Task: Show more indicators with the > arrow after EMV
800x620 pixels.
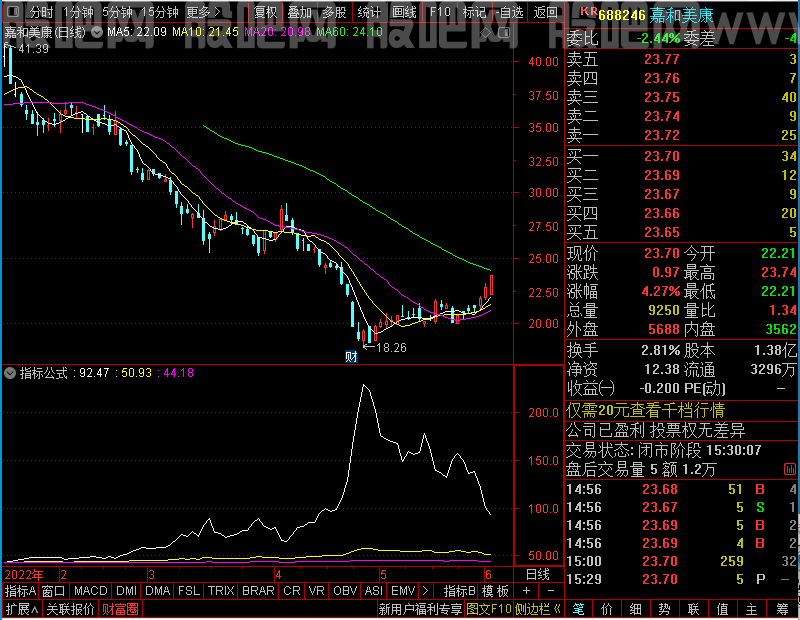Action: click(425, 591)
